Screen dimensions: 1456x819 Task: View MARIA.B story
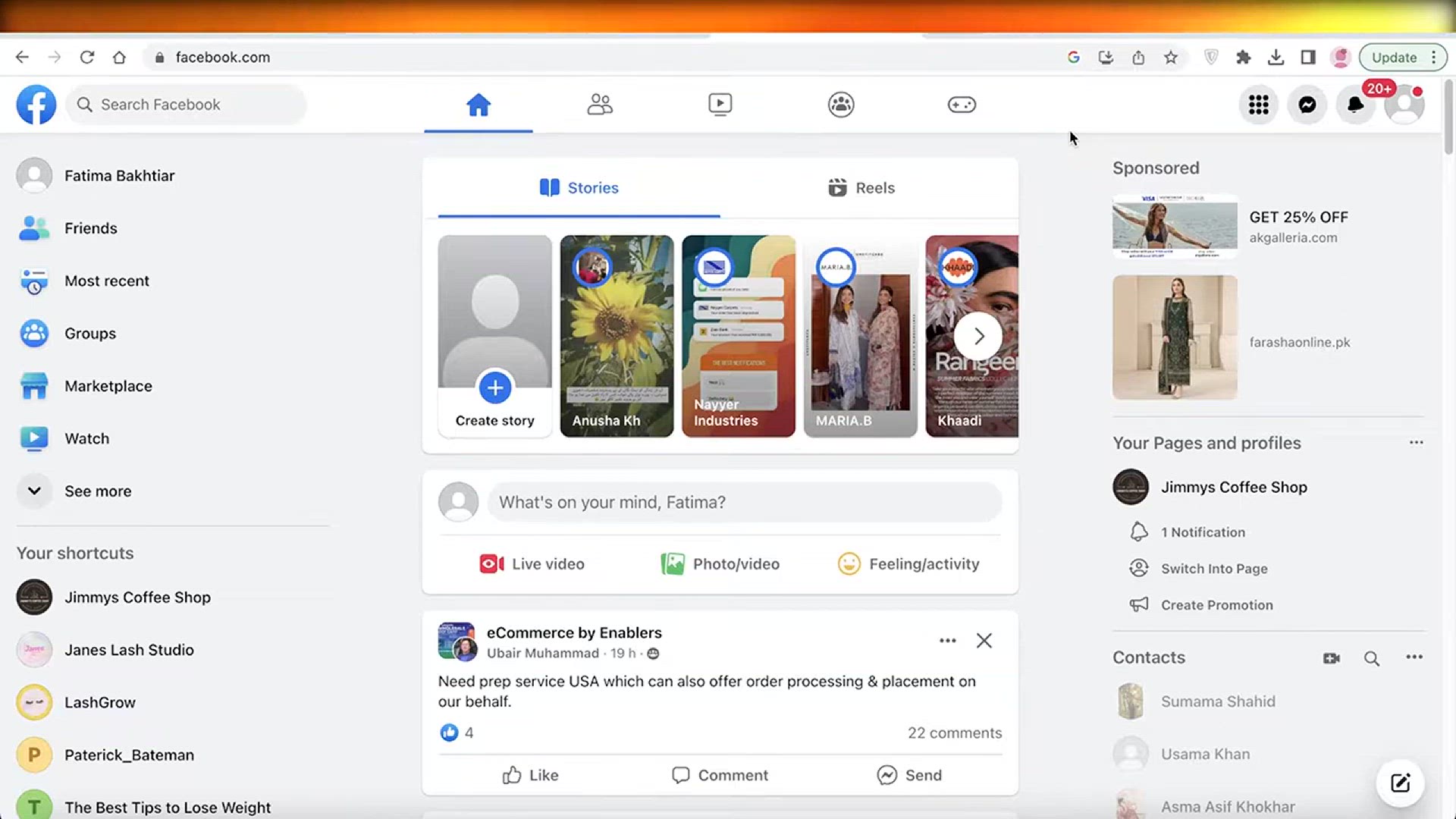(860, 336)
